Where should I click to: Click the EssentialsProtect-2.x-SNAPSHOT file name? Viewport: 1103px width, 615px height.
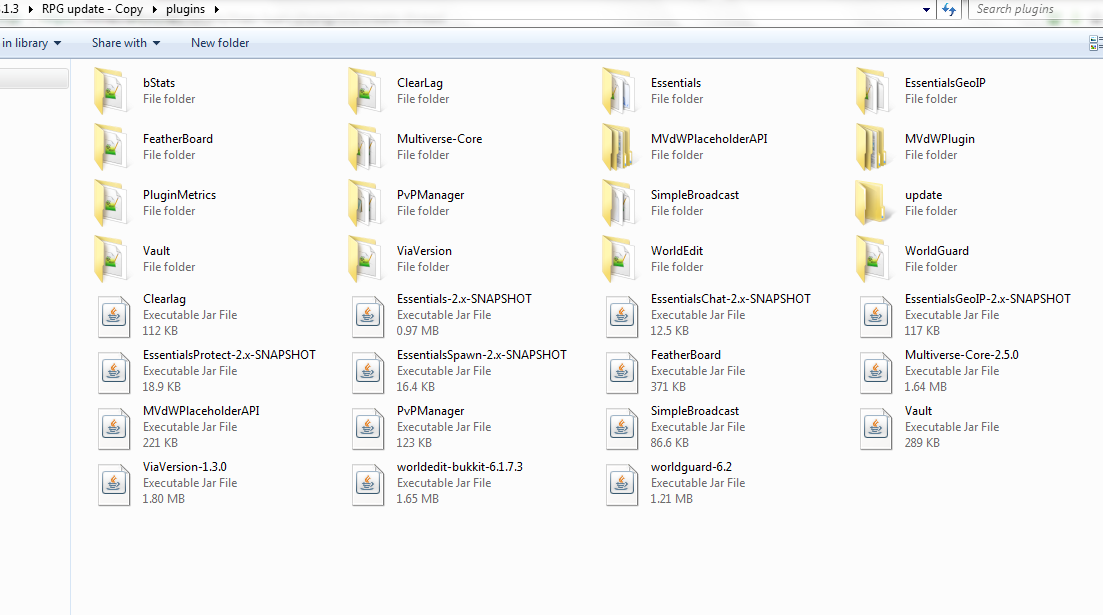229,355
